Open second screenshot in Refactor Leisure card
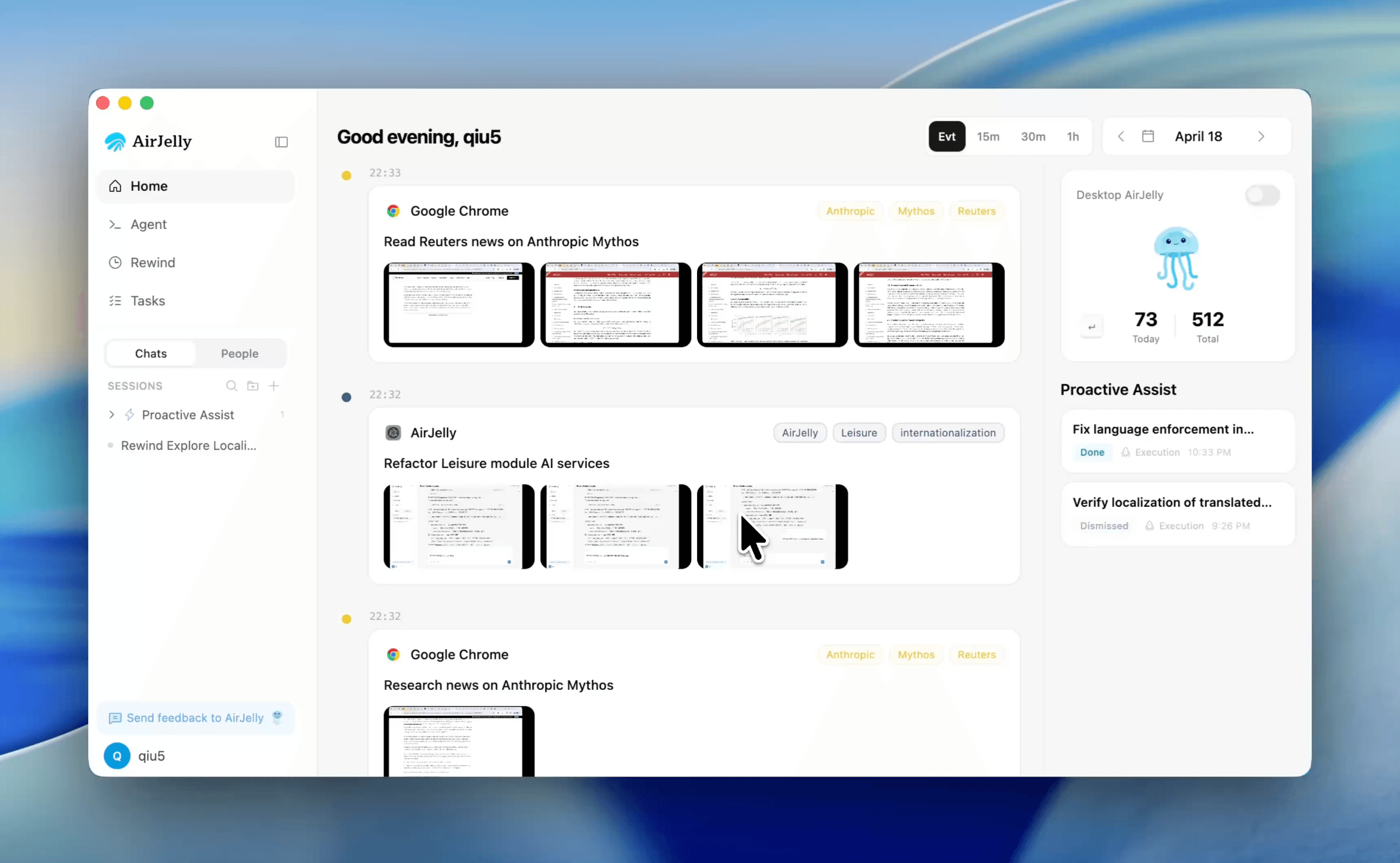The height and width of the screenshot is (863, 1400). tap(615, 526)
